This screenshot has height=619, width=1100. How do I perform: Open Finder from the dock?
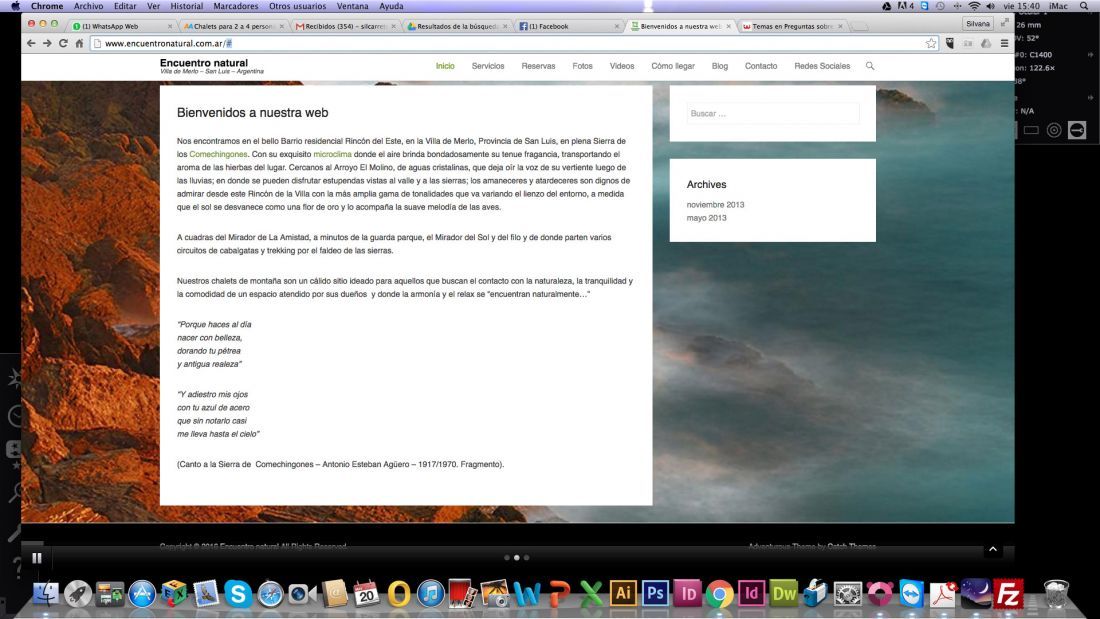click(x=46, y=594)
